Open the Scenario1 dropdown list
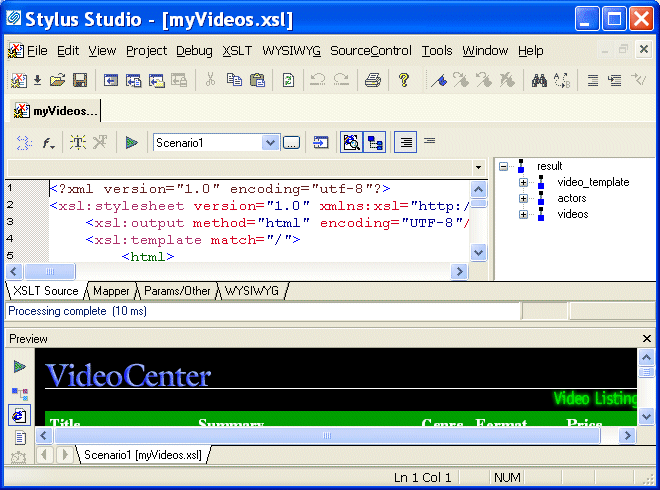This screenshot has height=490, width=660. [x=270, y=143]
